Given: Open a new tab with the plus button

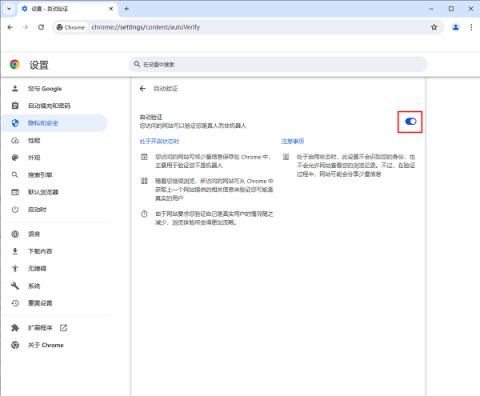Looking at the screenshot, I should pos(126,9).
